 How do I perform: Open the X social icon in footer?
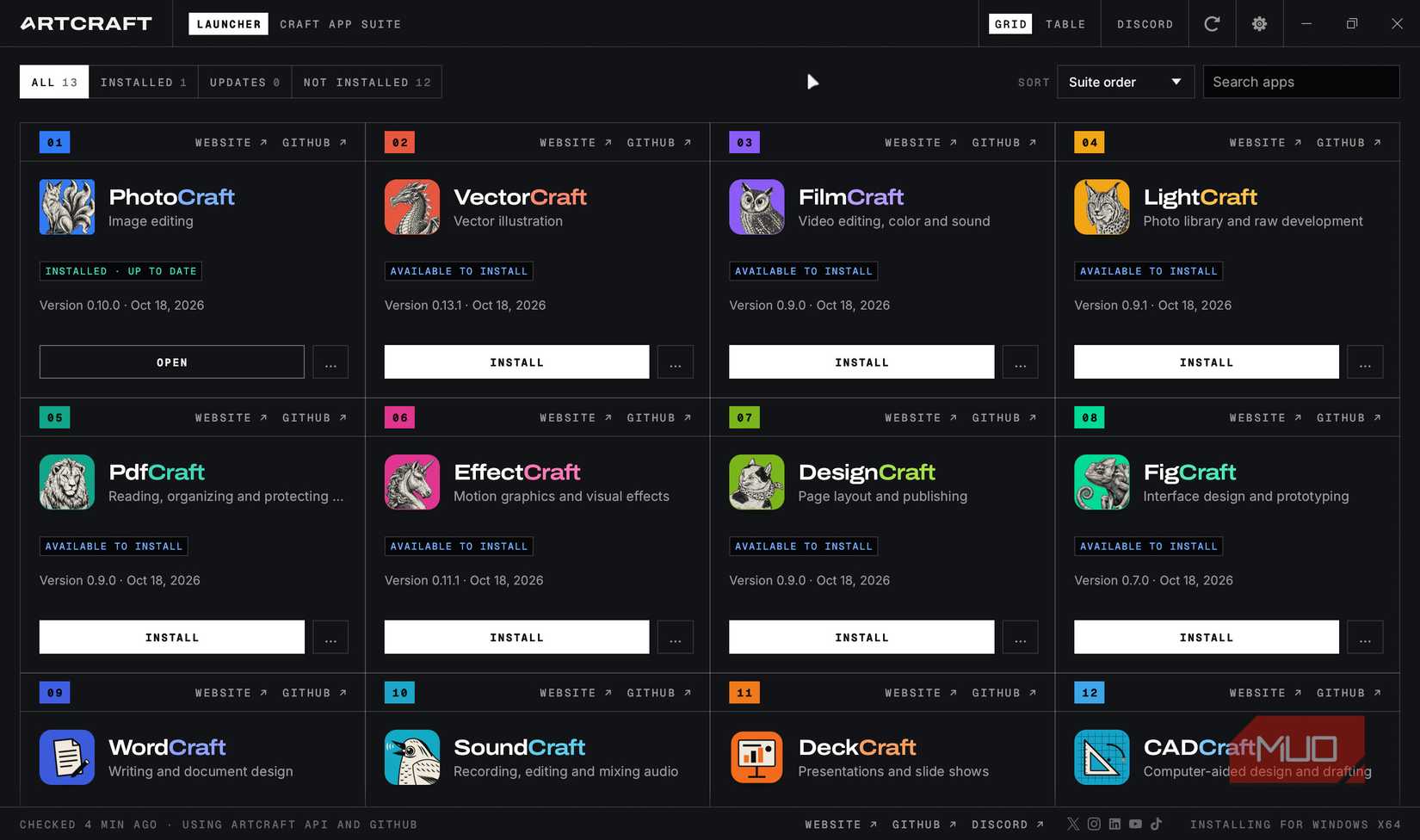pos(1073,824)
